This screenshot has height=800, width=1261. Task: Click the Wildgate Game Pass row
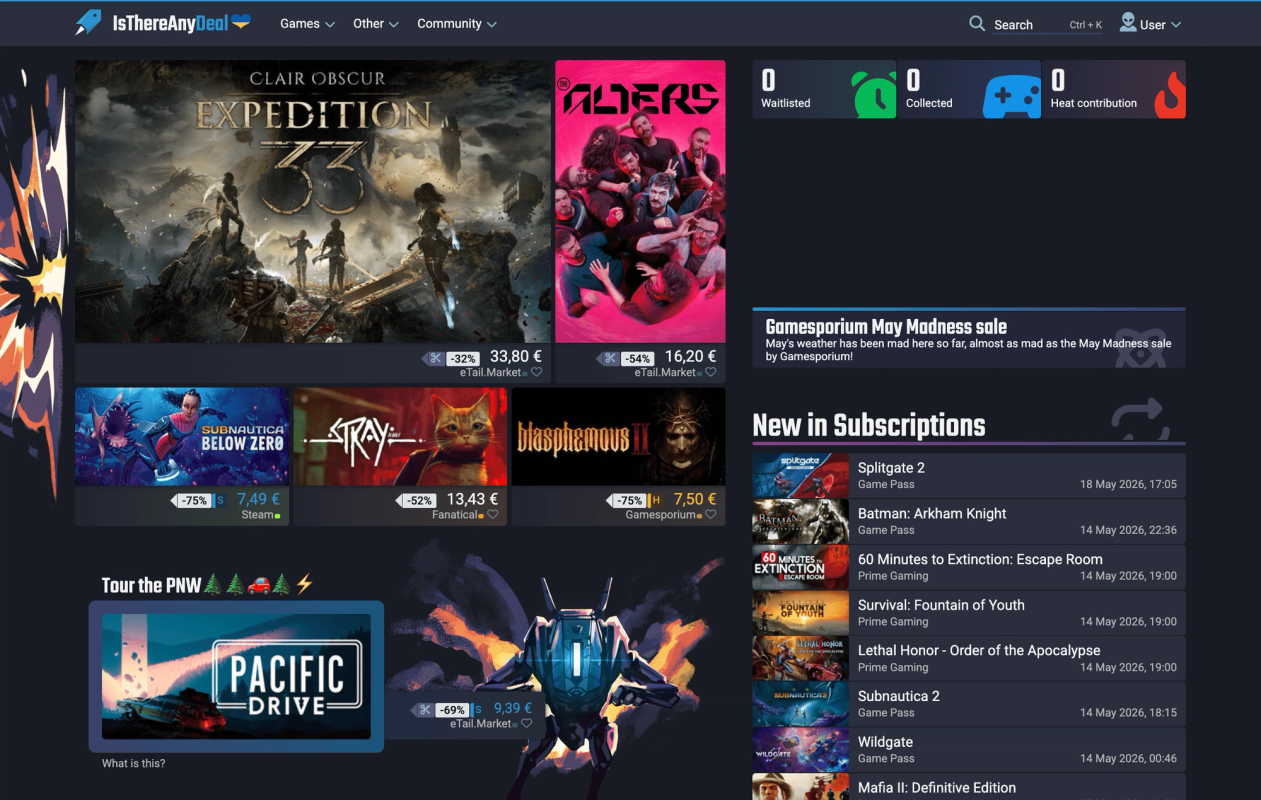pyautogui.click(x=969, y=750)
